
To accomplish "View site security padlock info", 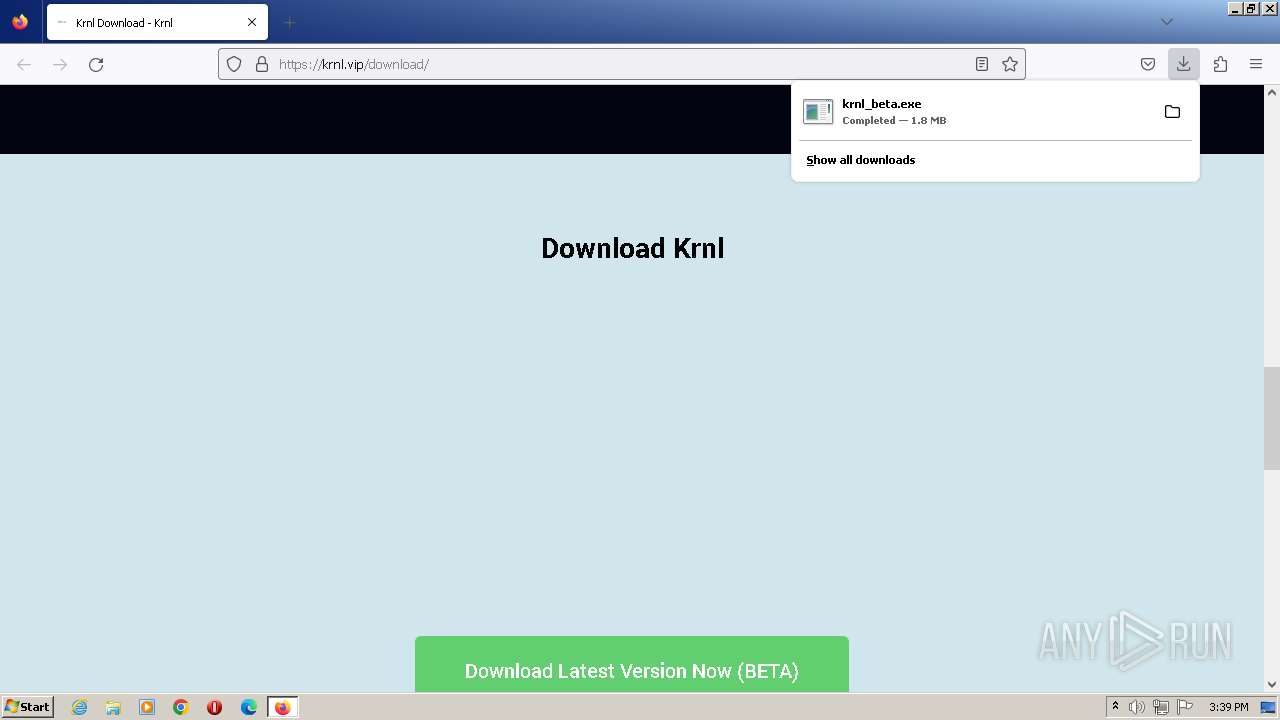I will tap(262, 64).
